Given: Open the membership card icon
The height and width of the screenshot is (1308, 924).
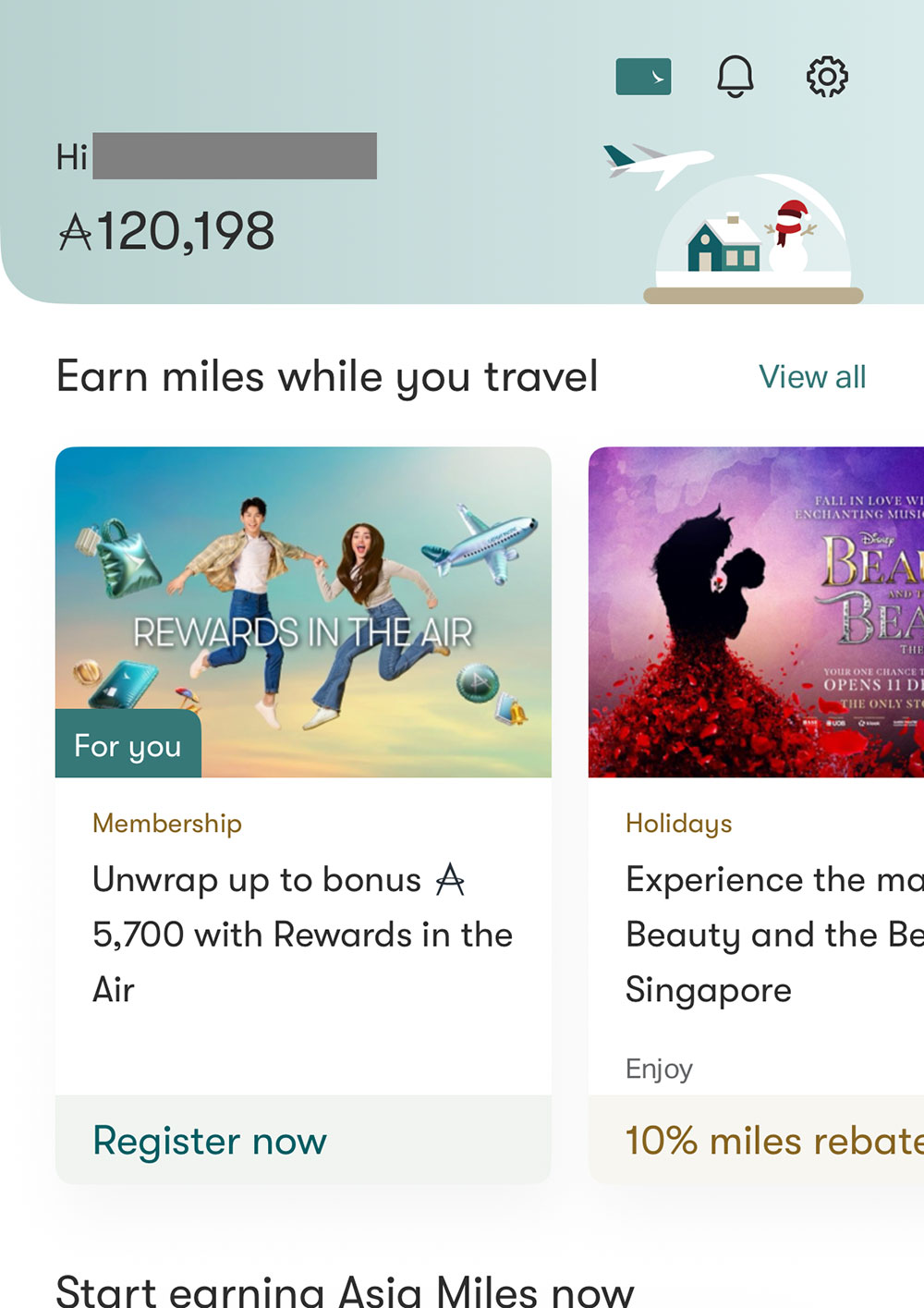Looking at the screenshot, I should click(x=643, y=77).
